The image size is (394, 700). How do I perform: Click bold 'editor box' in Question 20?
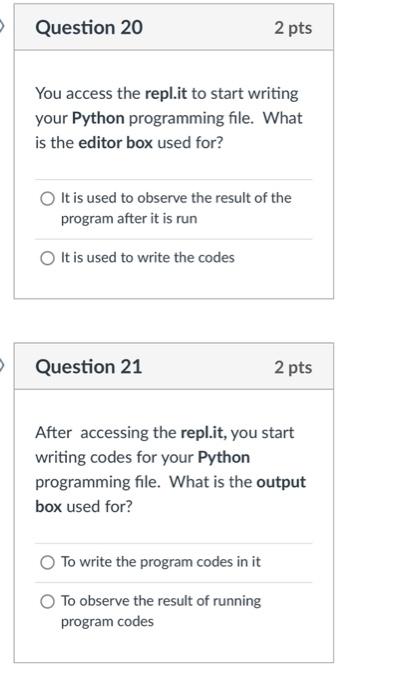[x=116, y=143]
